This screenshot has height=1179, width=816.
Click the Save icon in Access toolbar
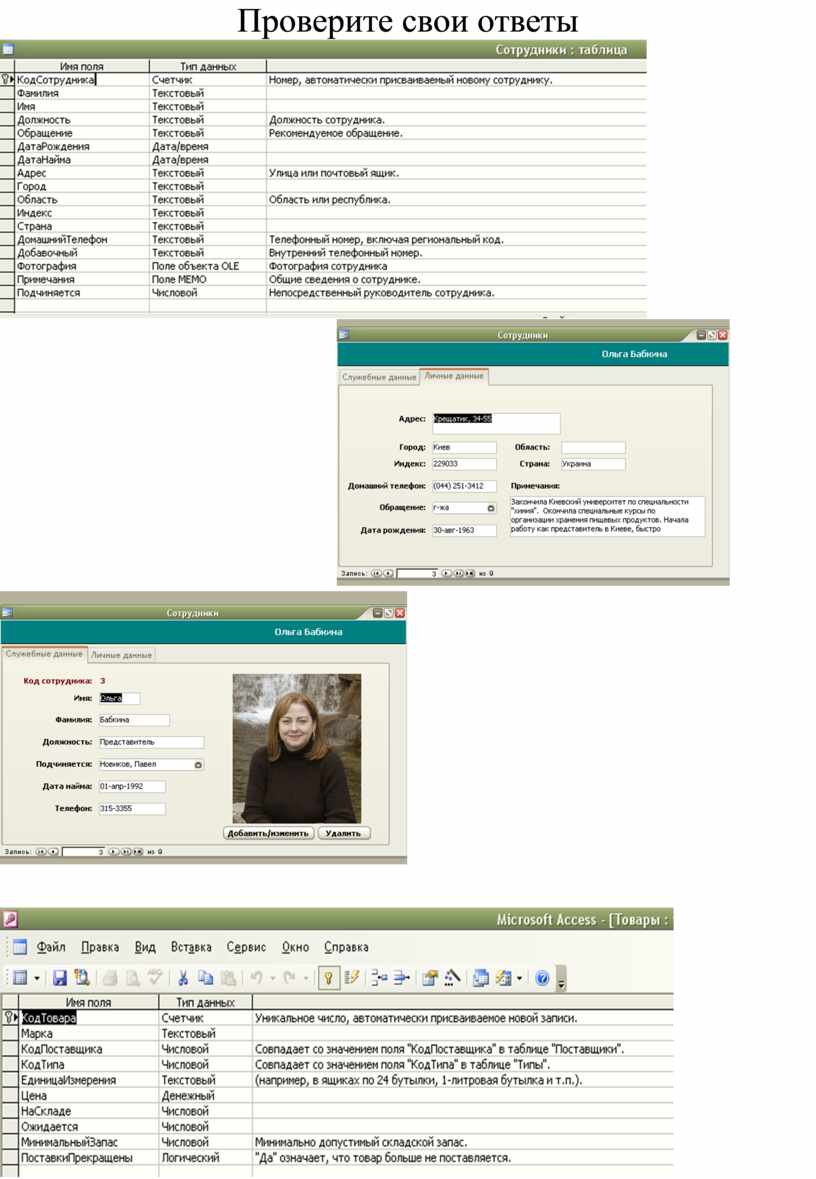point(60,978)
